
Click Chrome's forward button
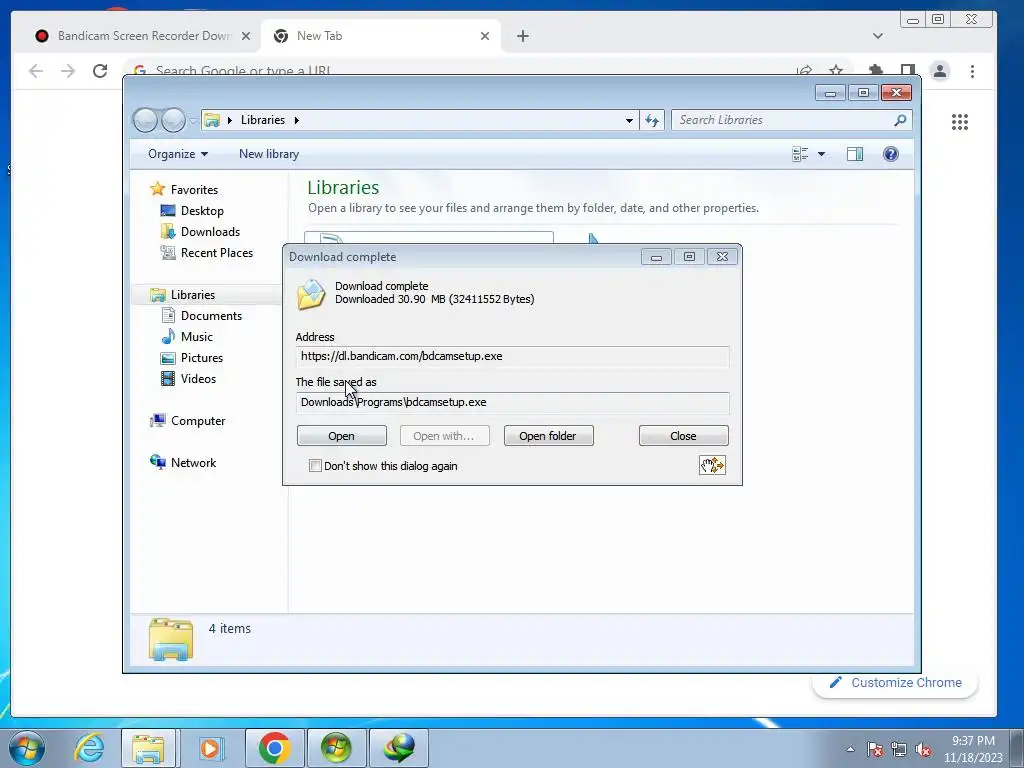point(68,71)
